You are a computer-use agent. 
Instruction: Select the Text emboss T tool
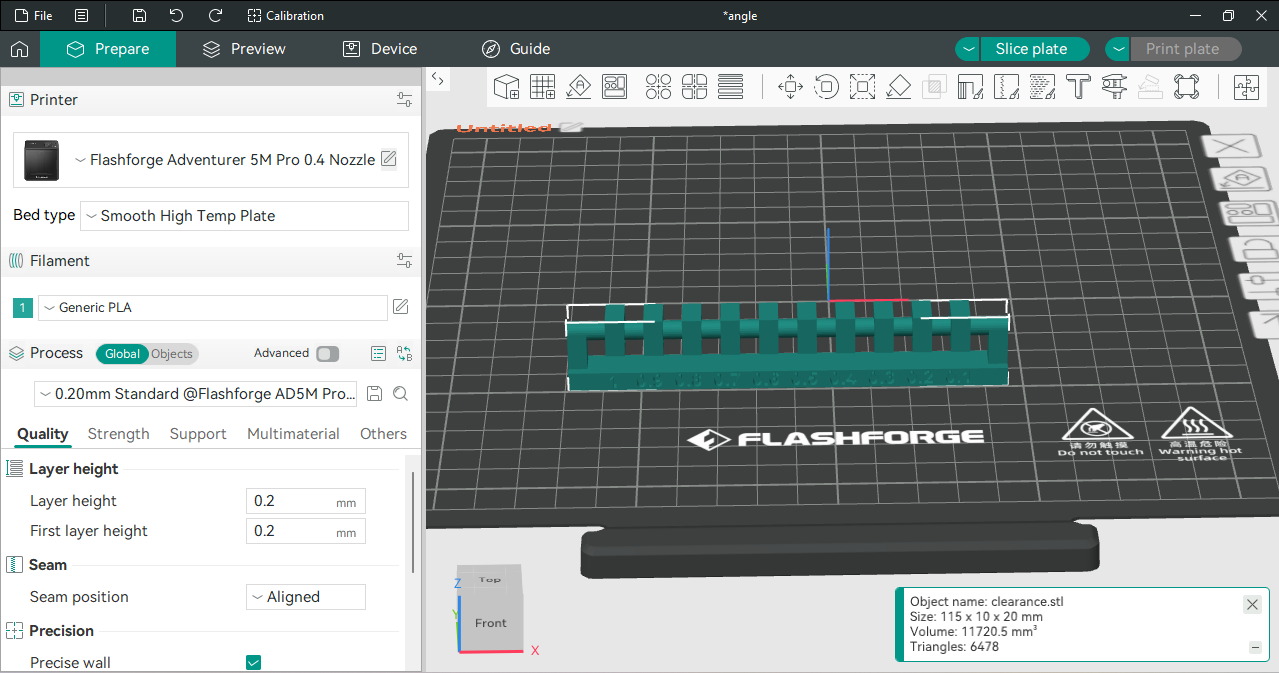pos(1077,87)
